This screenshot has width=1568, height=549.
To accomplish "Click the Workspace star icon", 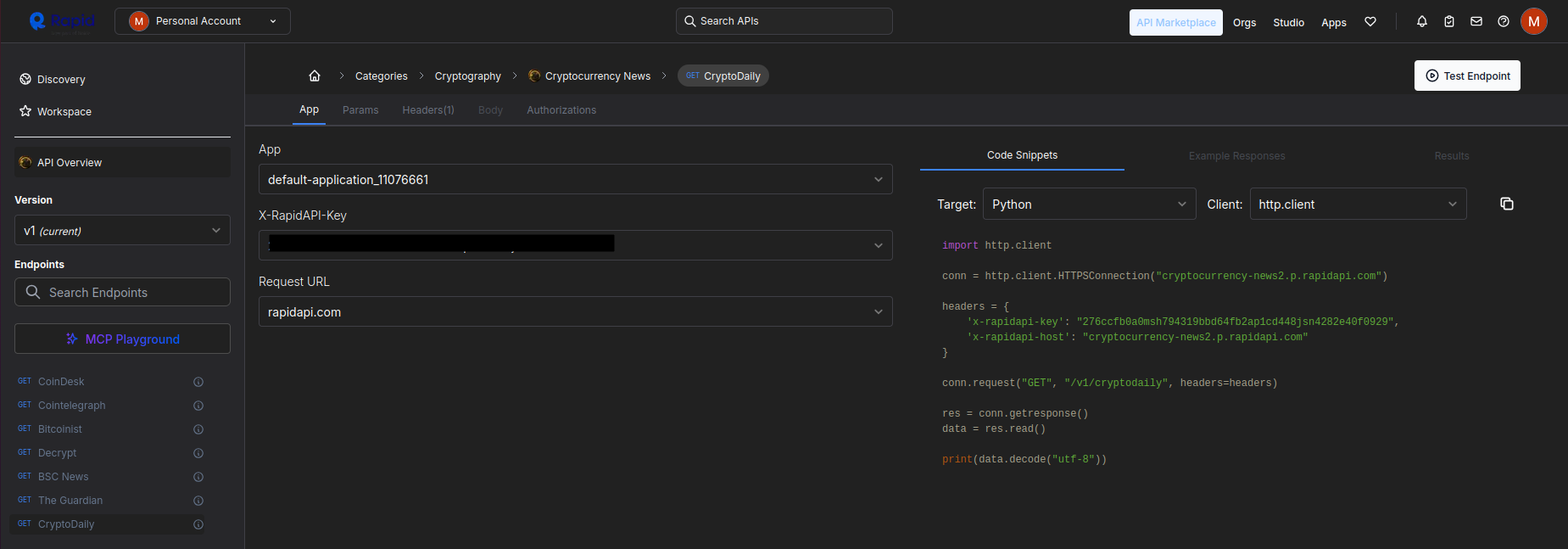I will point(25,111).
